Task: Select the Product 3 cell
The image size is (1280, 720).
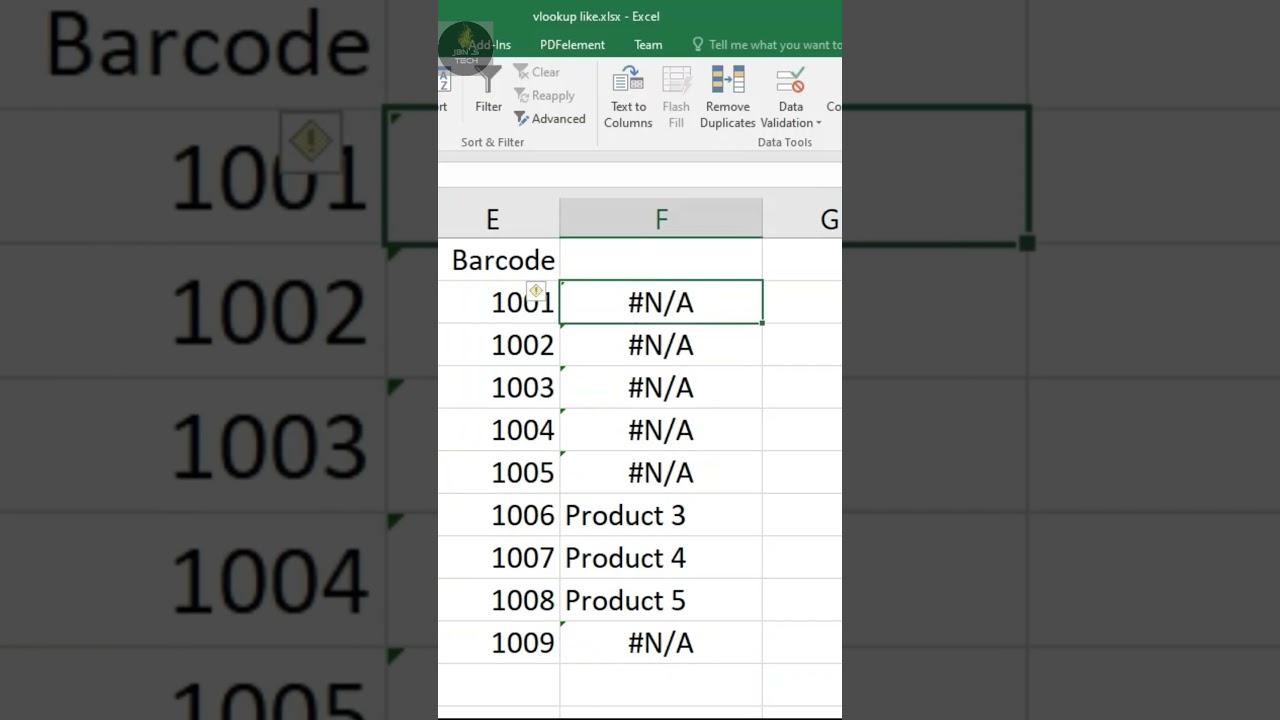Action: click(661, 515)
